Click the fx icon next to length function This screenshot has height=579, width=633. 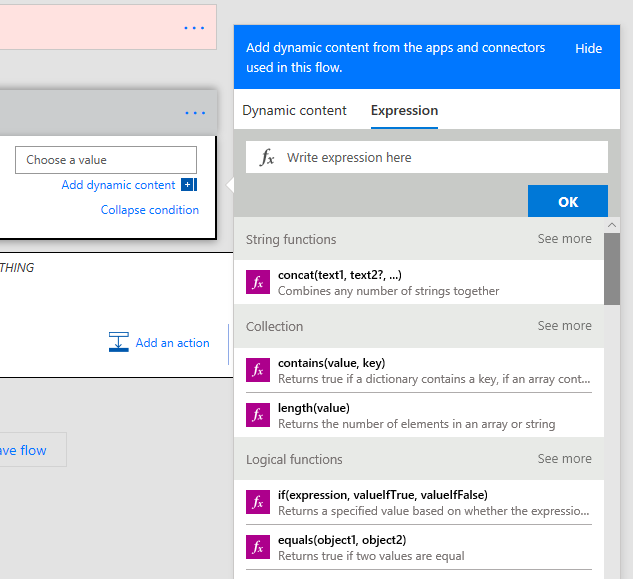258,415
